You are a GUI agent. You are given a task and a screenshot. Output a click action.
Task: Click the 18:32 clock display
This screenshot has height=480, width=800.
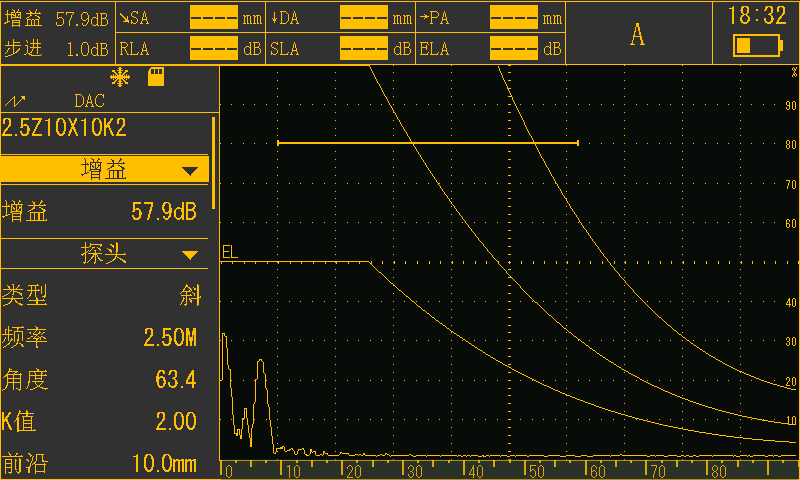coord(757,16)
